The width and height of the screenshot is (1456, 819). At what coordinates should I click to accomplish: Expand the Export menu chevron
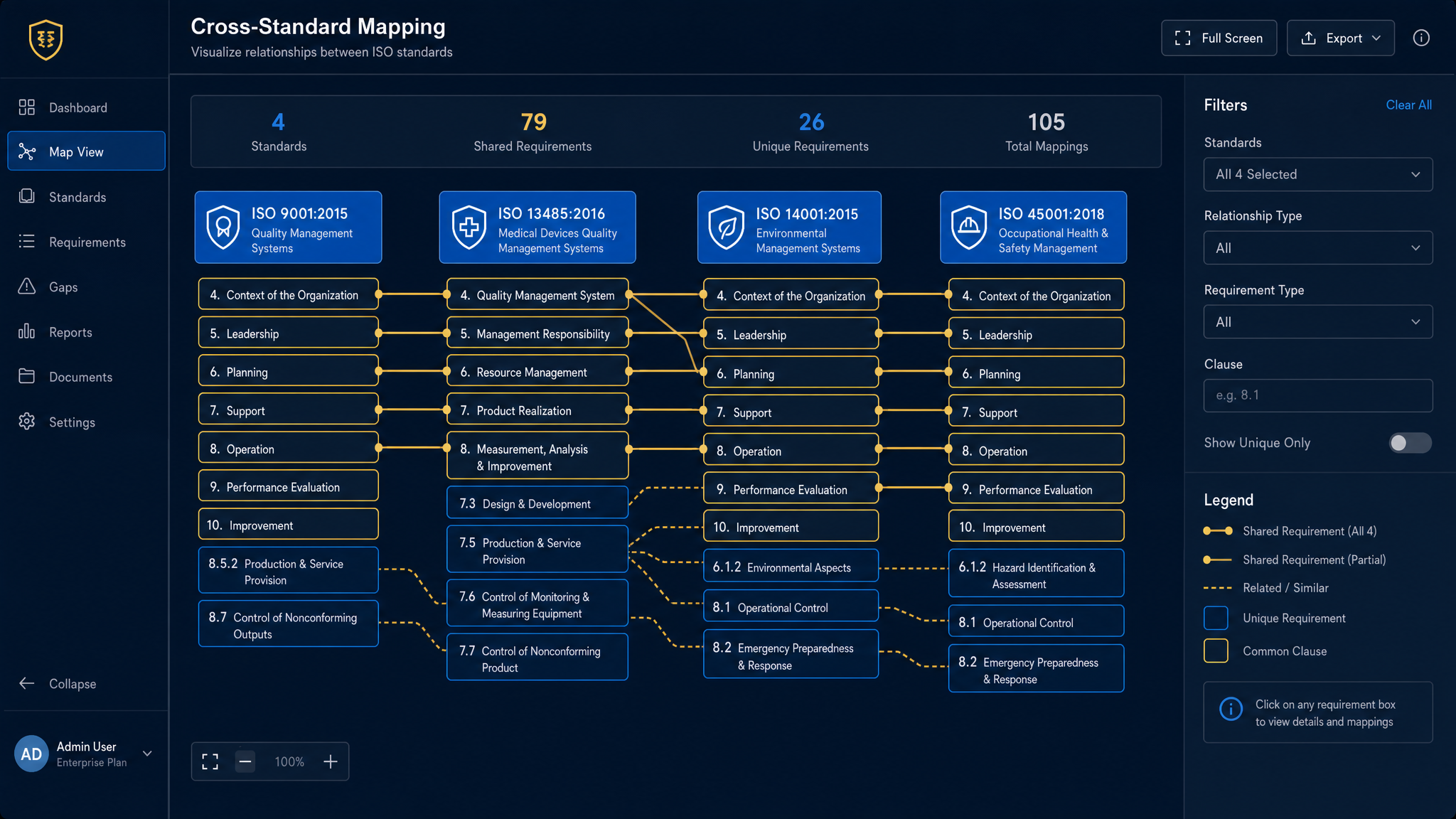pyautogui.click(x=1376, y=38)
